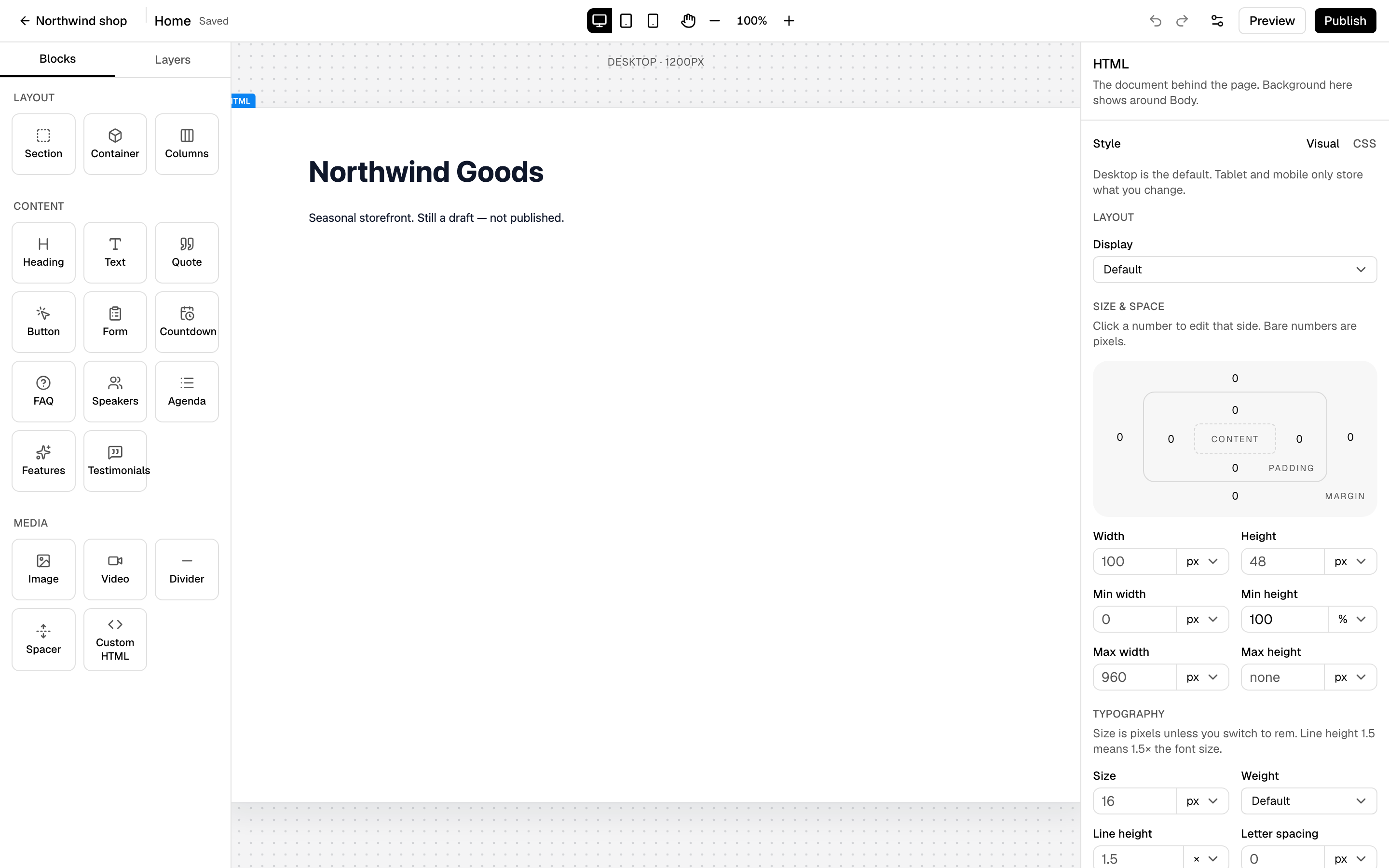
Task: Insert a Custom HTML block
Action: 115,639
